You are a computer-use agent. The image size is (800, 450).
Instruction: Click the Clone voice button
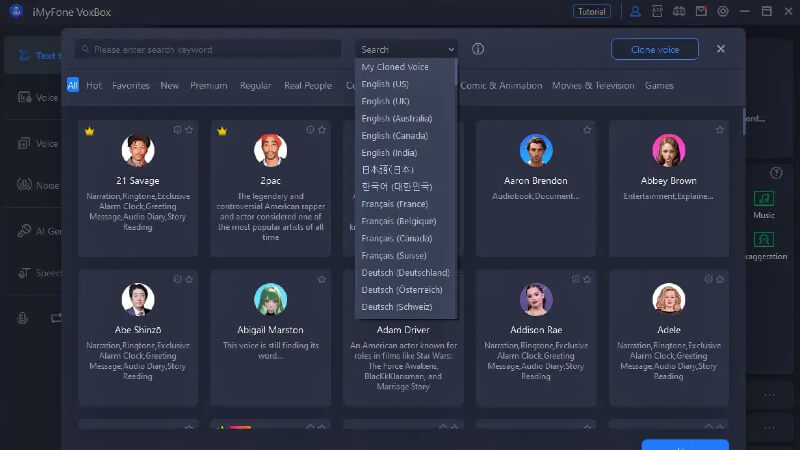pos(655,49)
